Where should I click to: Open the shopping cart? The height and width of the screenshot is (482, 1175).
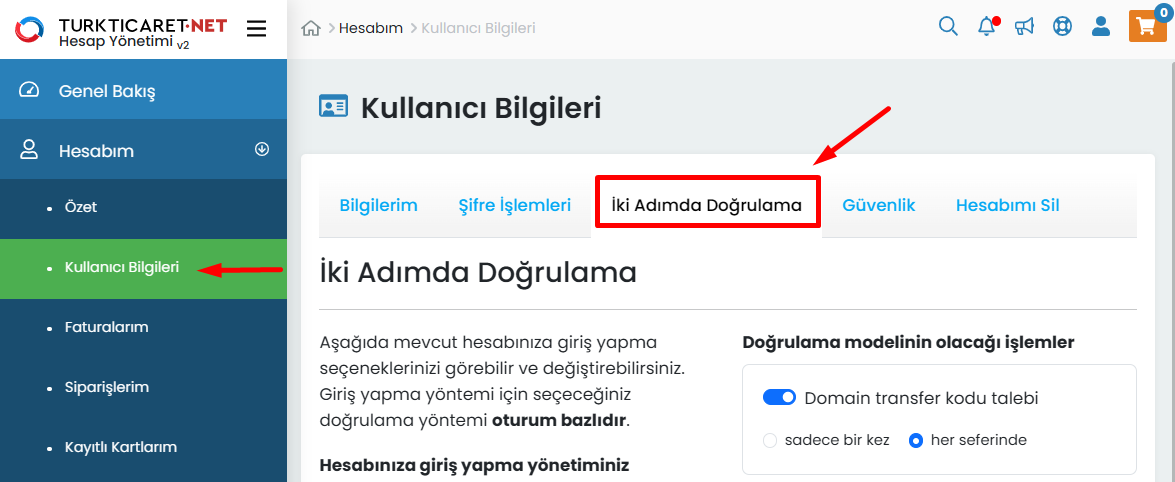click(1148, 26)
